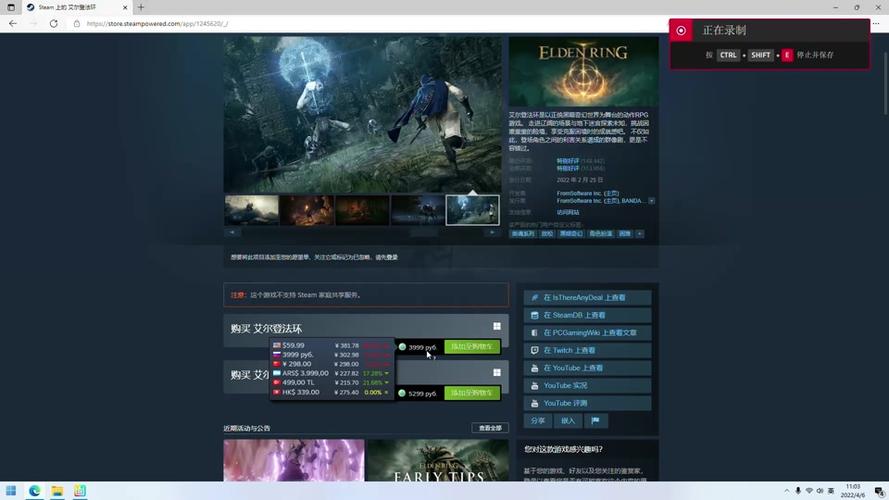The height and width of the screenshot is (500, 889).
Task: Click the ¥ 298.00 China price row
Action: coord(332,364)
